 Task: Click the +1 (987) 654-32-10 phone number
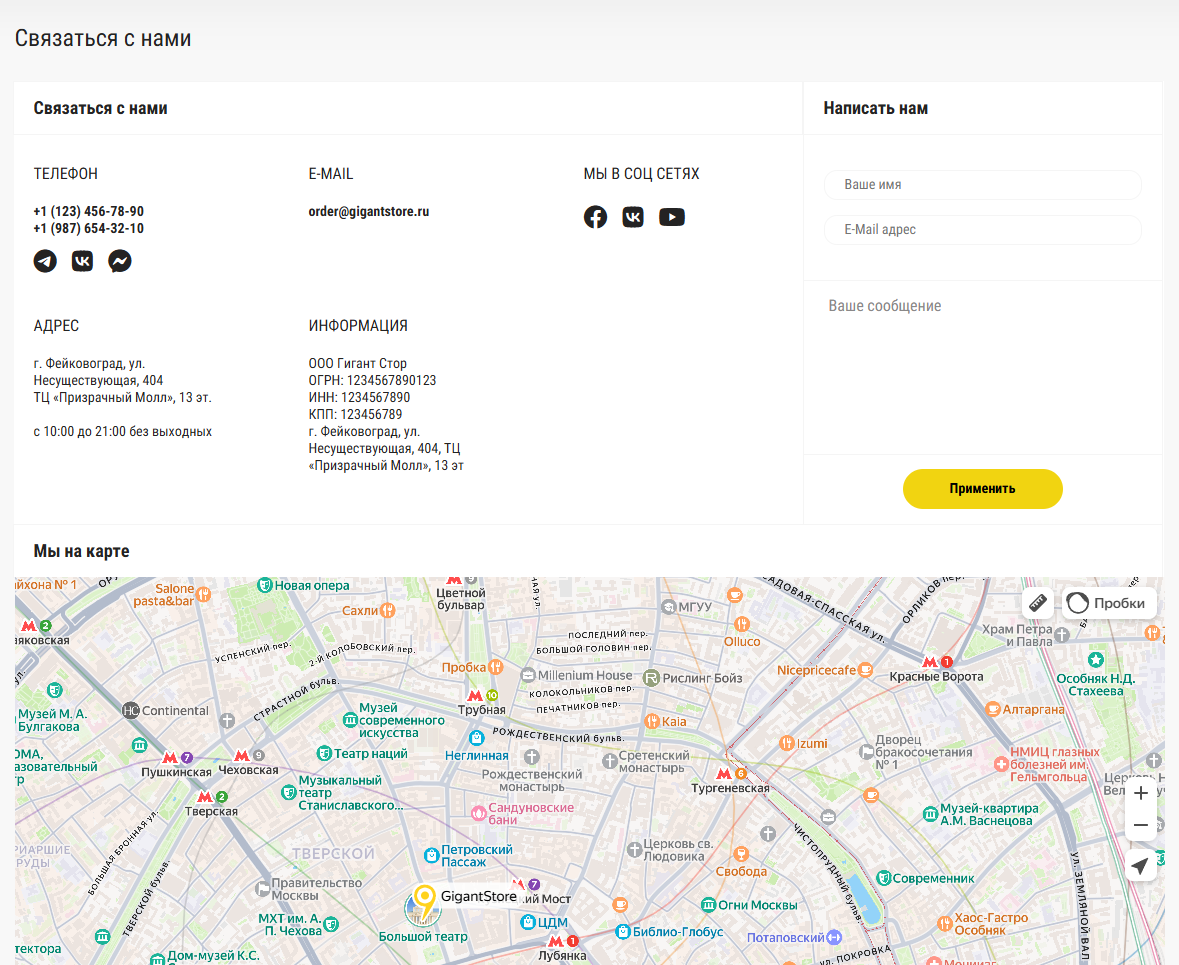(88, 229)
